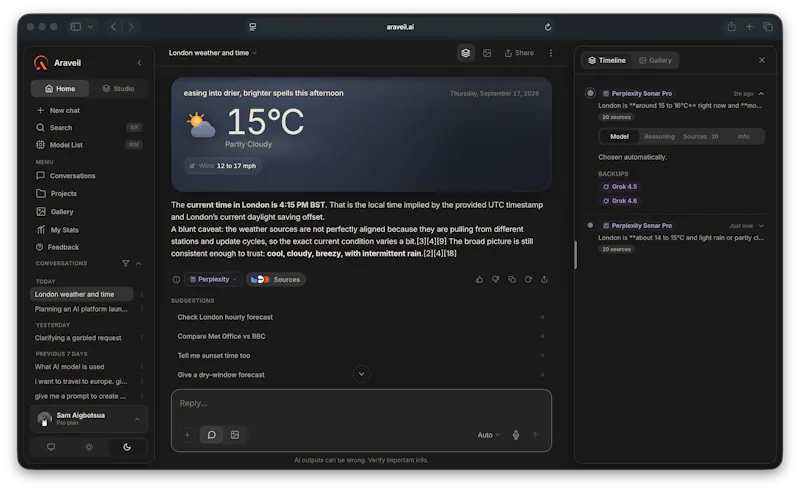Switch to dark theme moon icon
This screenshot has height=491, width=800.
click(x=127, y=447)
